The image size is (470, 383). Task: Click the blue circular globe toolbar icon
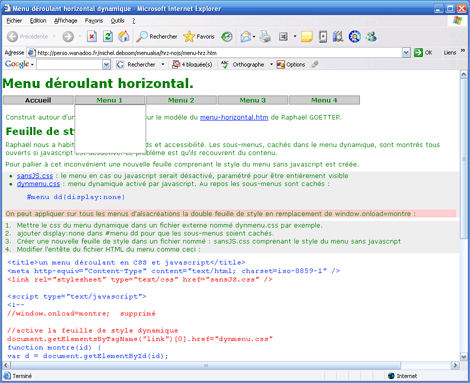355,36
